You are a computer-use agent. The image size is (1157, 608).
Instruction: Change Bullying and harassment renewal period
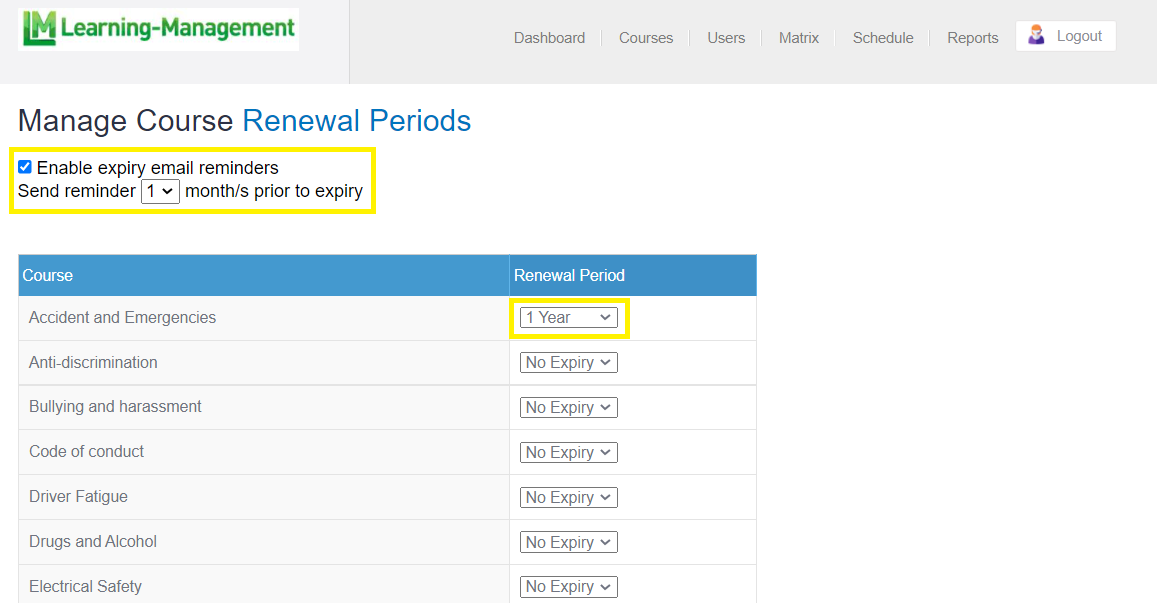tap(568, 408)
